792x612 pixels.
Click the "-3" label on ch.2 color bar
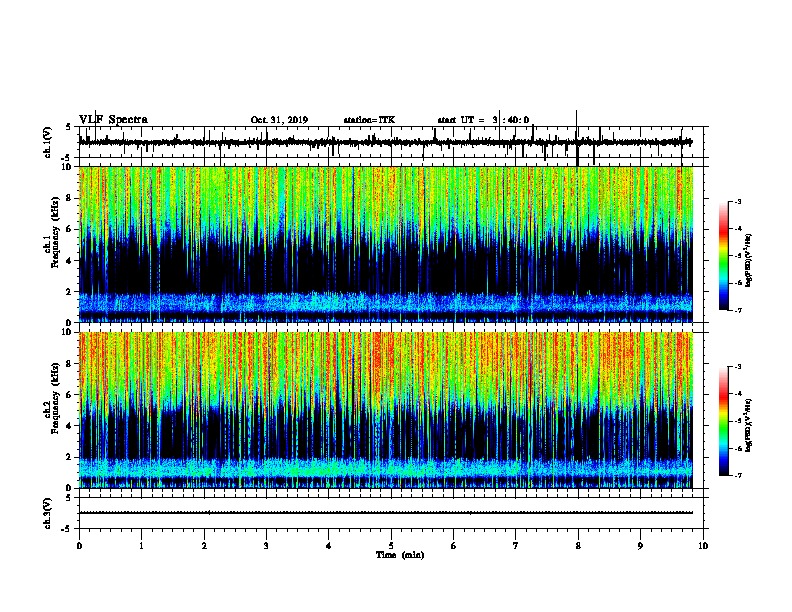tap(737, 367)
